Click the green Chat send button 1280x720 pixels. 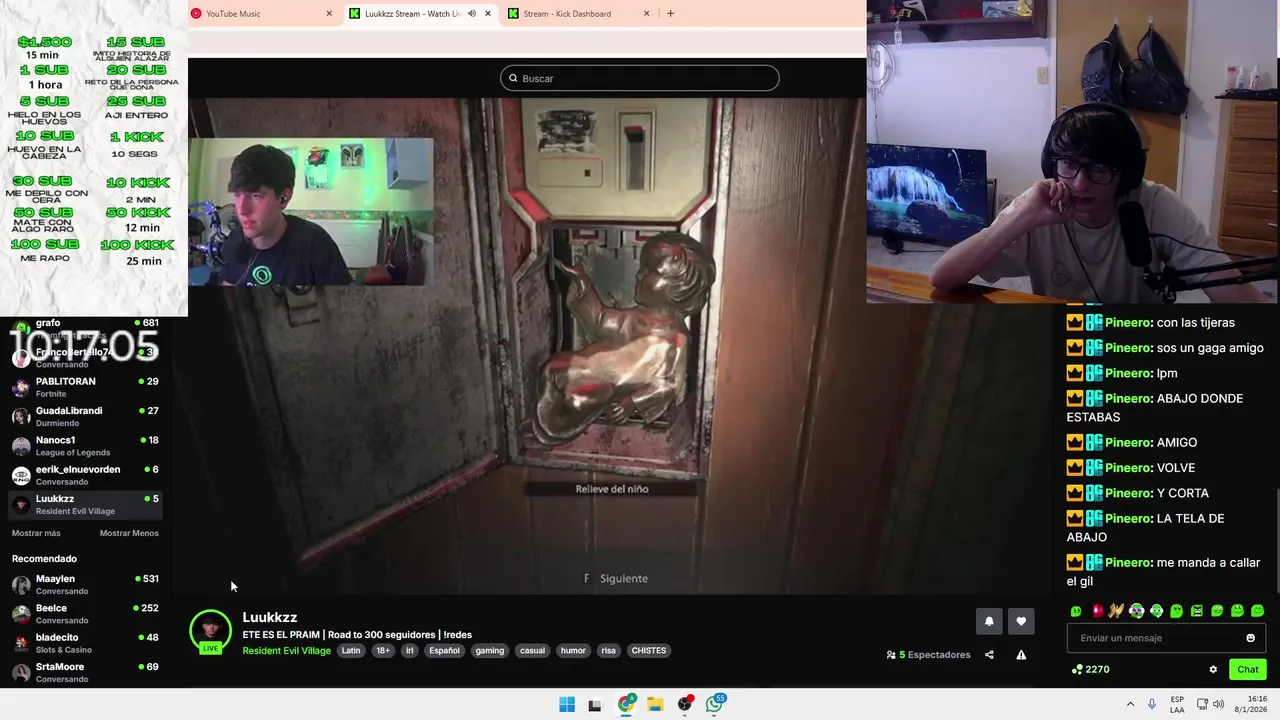pos(1248,670)
